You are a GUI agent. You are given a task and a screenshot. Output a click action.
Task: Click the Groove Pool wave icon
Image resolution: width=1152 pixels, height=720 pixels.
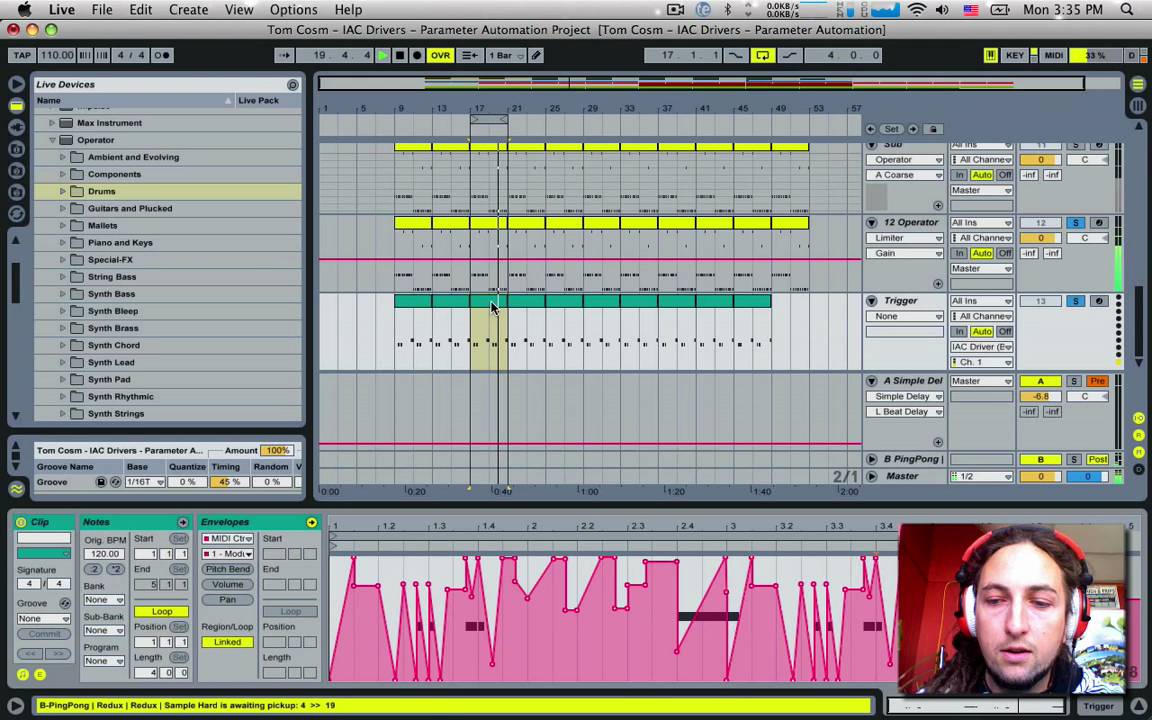click(x=16, y=489)
